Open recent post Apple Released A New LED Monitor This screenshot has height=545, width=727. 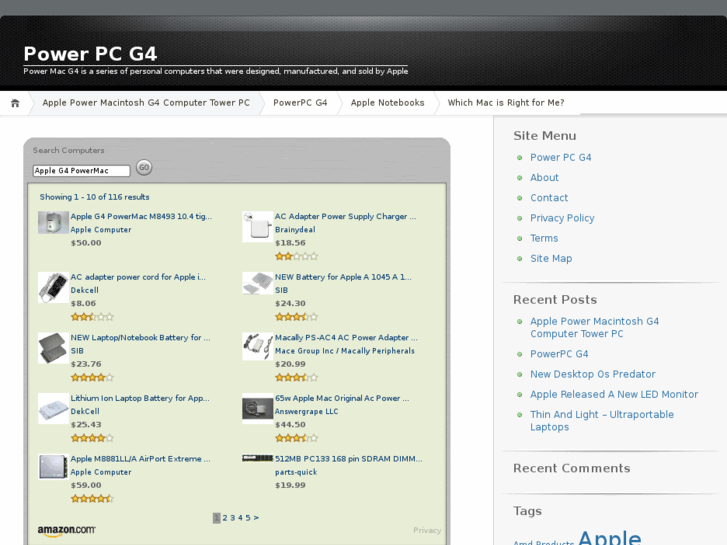coord(614,394)
